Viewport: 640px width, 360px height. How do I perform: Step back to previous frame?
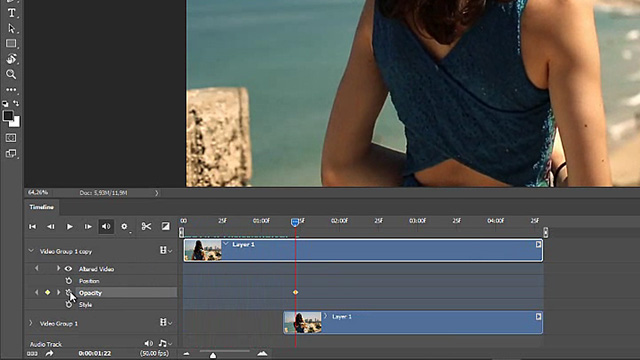click(51, 227)
